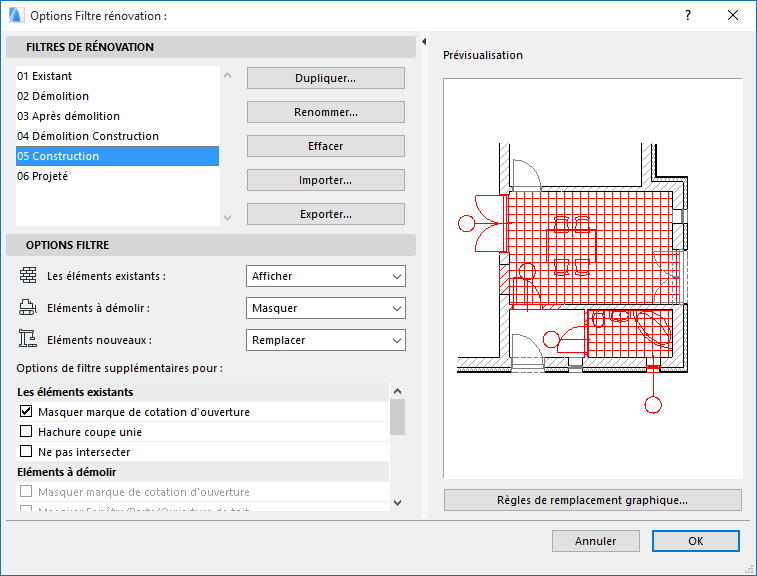Click the Annuler button
Image resolution: width=757 pixels, height=576 pixels.
click(596, 541)
